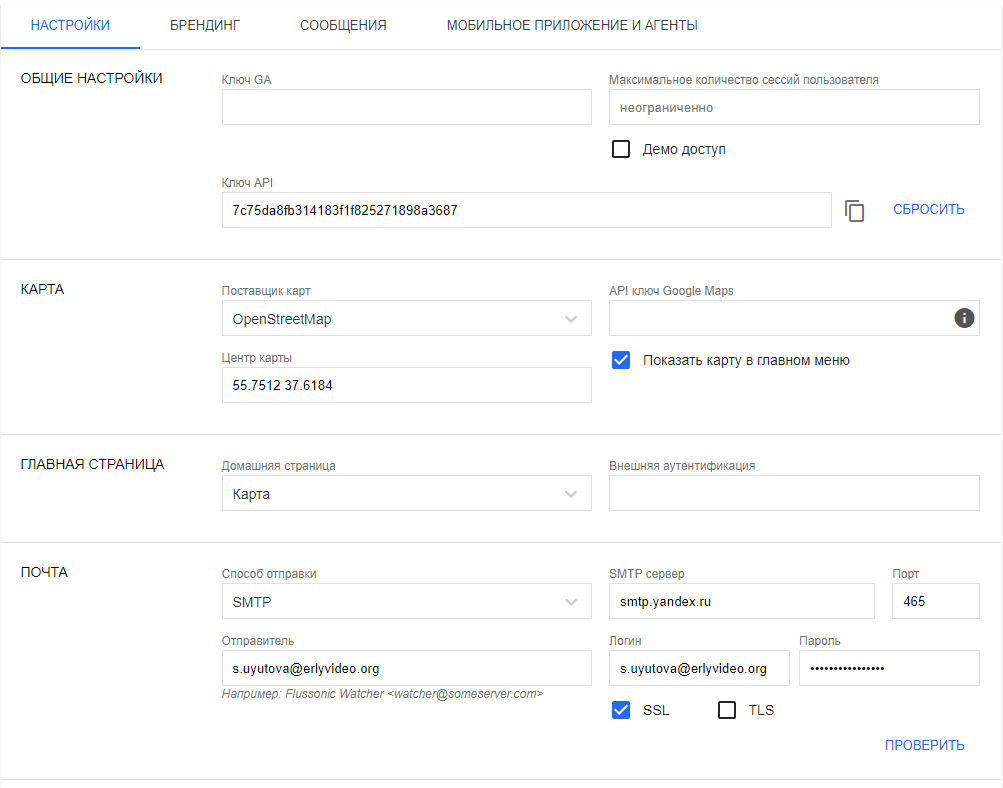The width and height of the screenshot is (1003, 788).
Task: Click the Пароль password field
Action: click(888, 668)
